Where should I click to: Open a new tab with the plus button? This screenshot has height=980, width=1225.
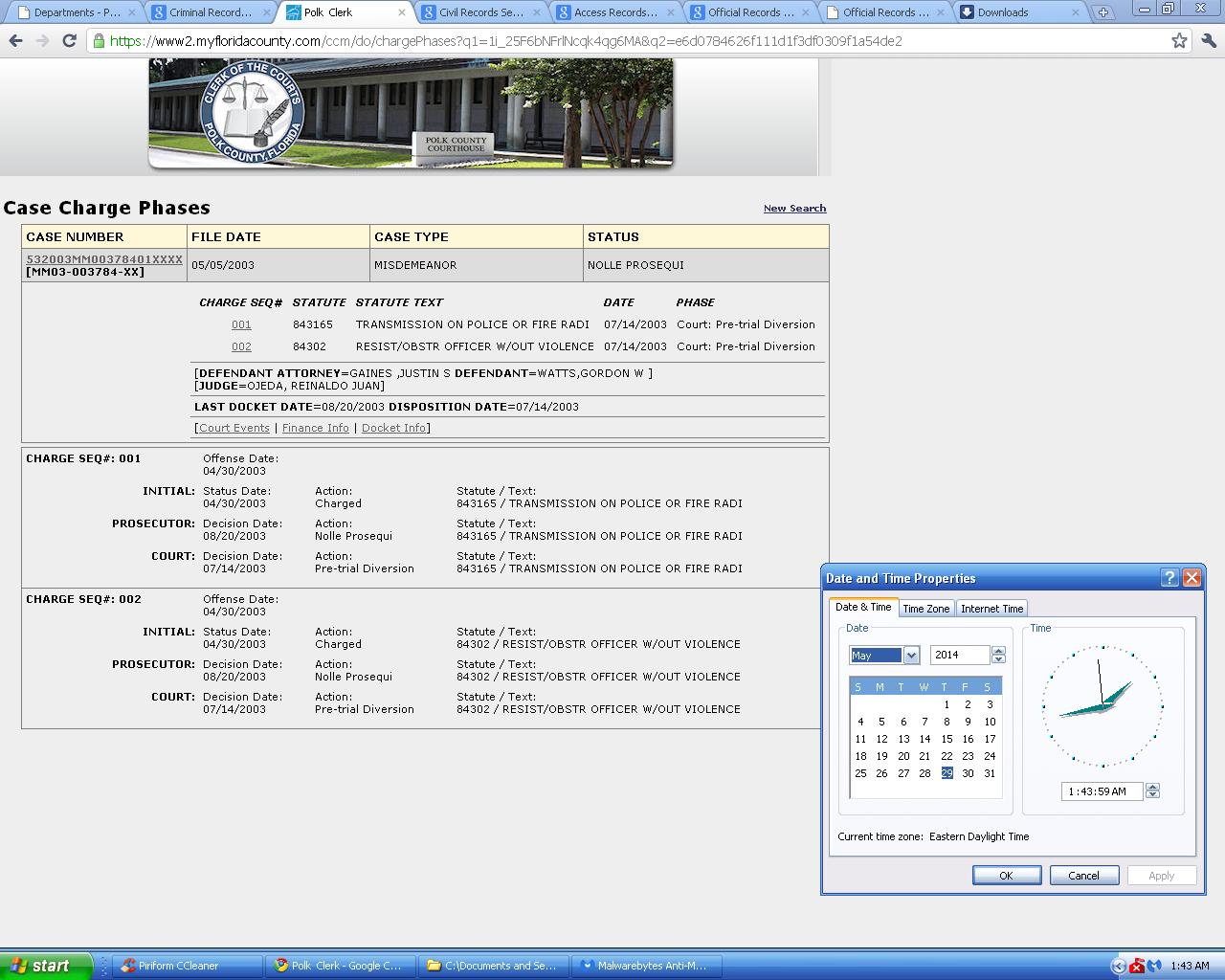click(1103, 12)
